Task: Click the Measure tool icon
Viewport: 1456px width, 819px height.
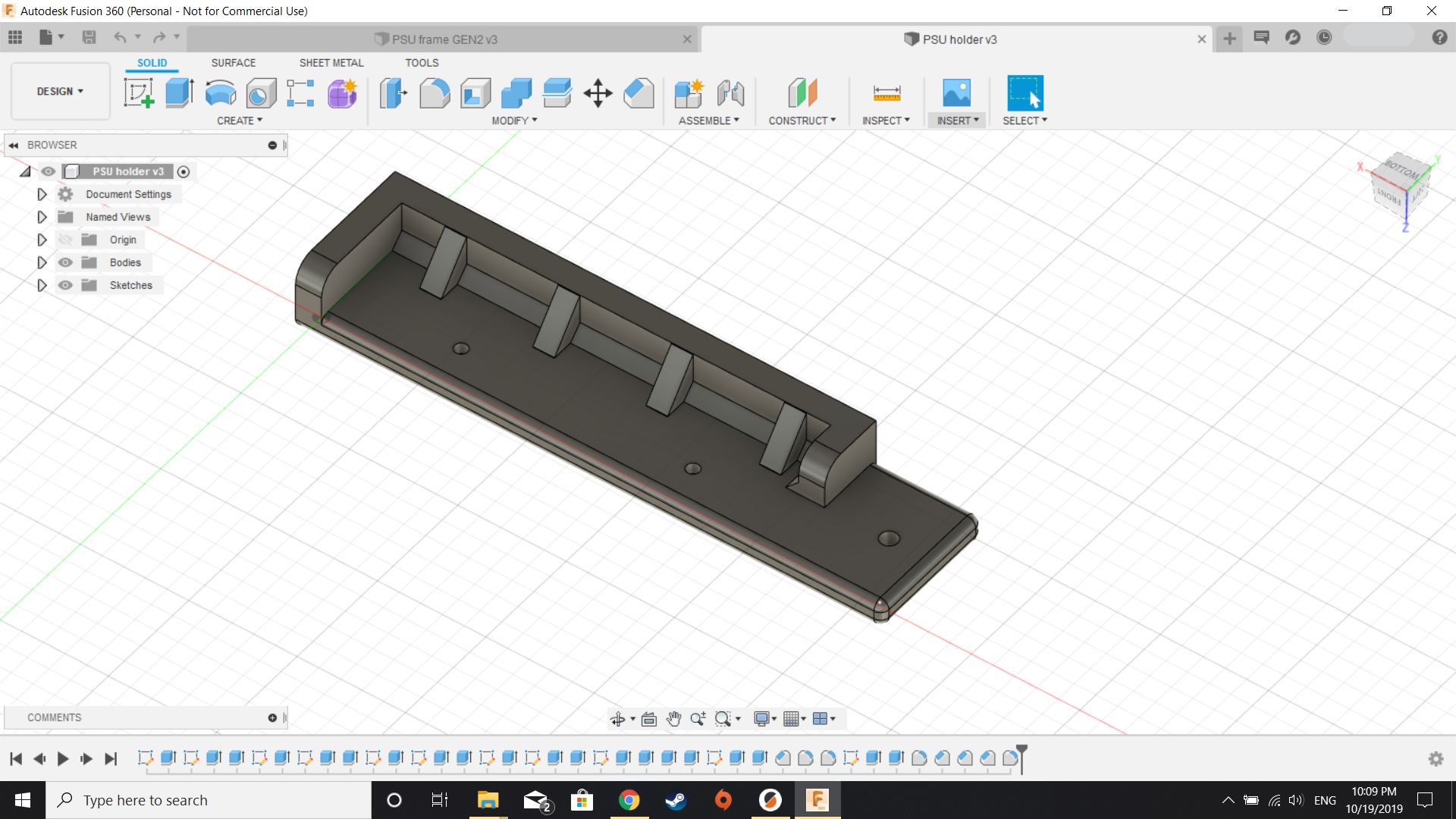Action: pos(886,93)
